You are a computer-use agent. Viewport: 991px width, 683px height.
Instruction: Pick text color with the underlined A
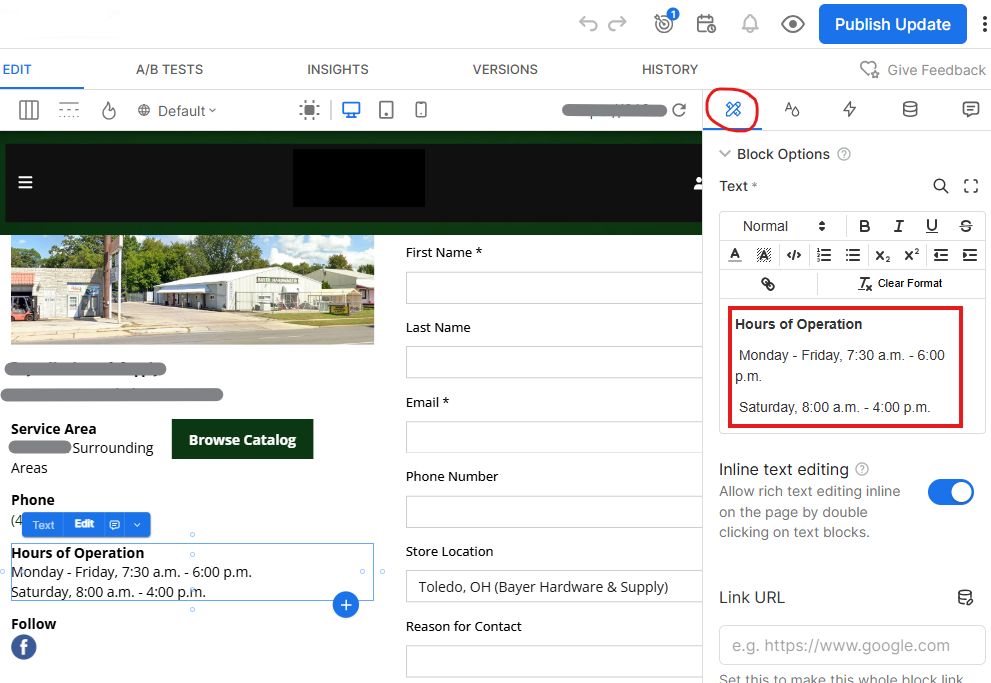click(x=735, y=255)
